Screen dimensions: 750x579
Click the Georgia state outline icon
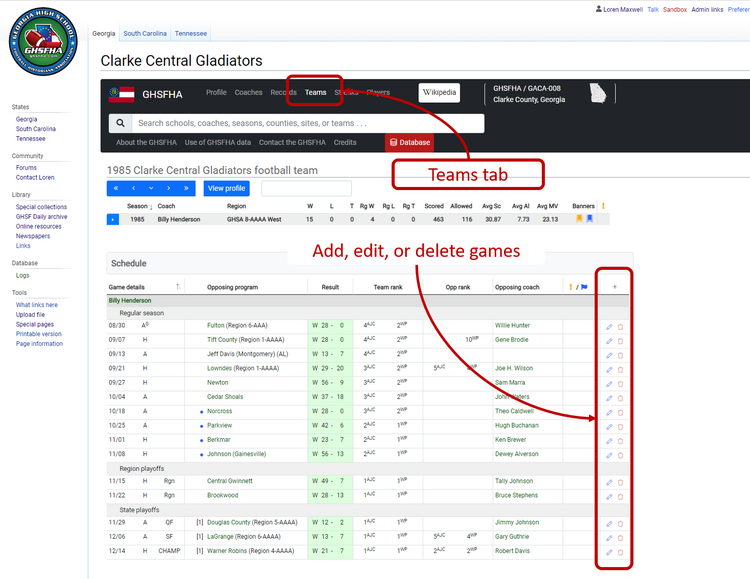(x=598, y=93)
